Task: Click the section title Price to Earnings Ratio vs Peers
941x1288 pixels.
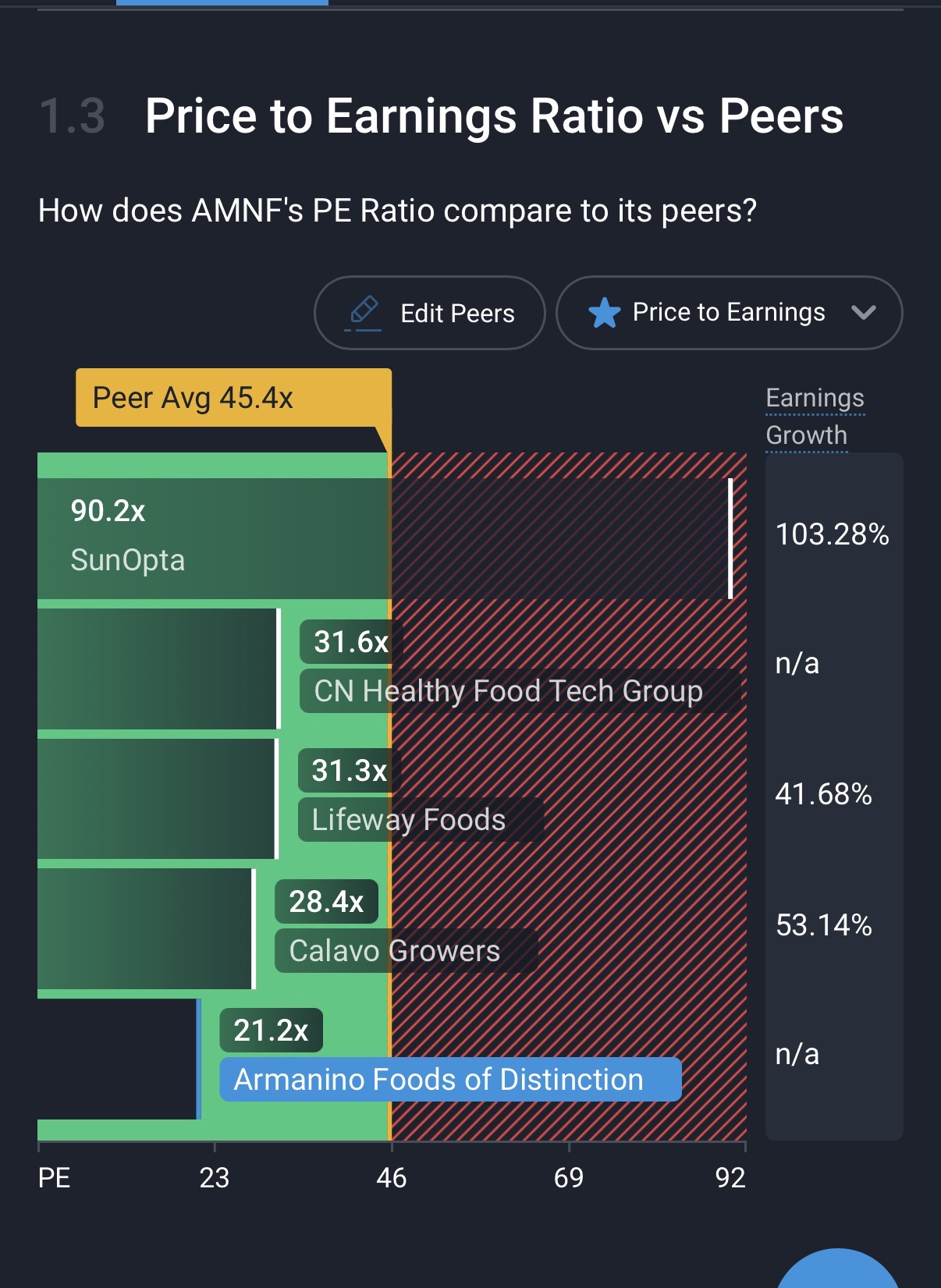Action: click(x=494, y=116)
